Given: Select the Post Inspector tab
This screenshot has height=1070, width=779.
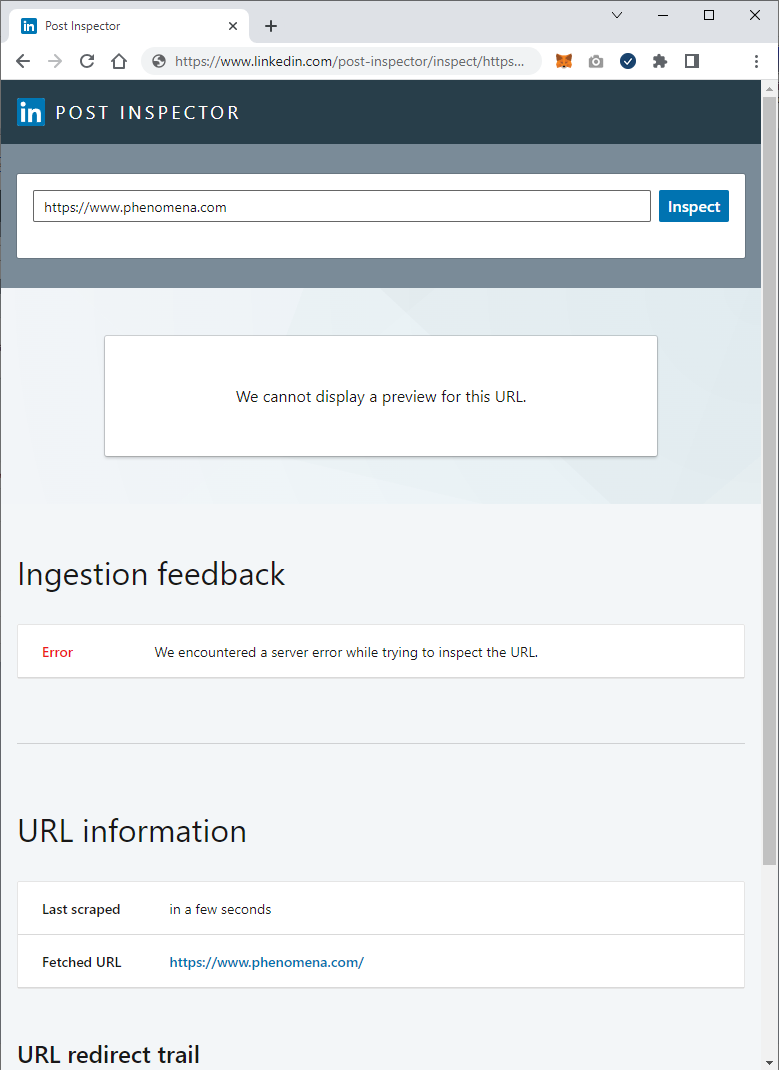Looking at the screenshot, I should [x=129, y=26].
